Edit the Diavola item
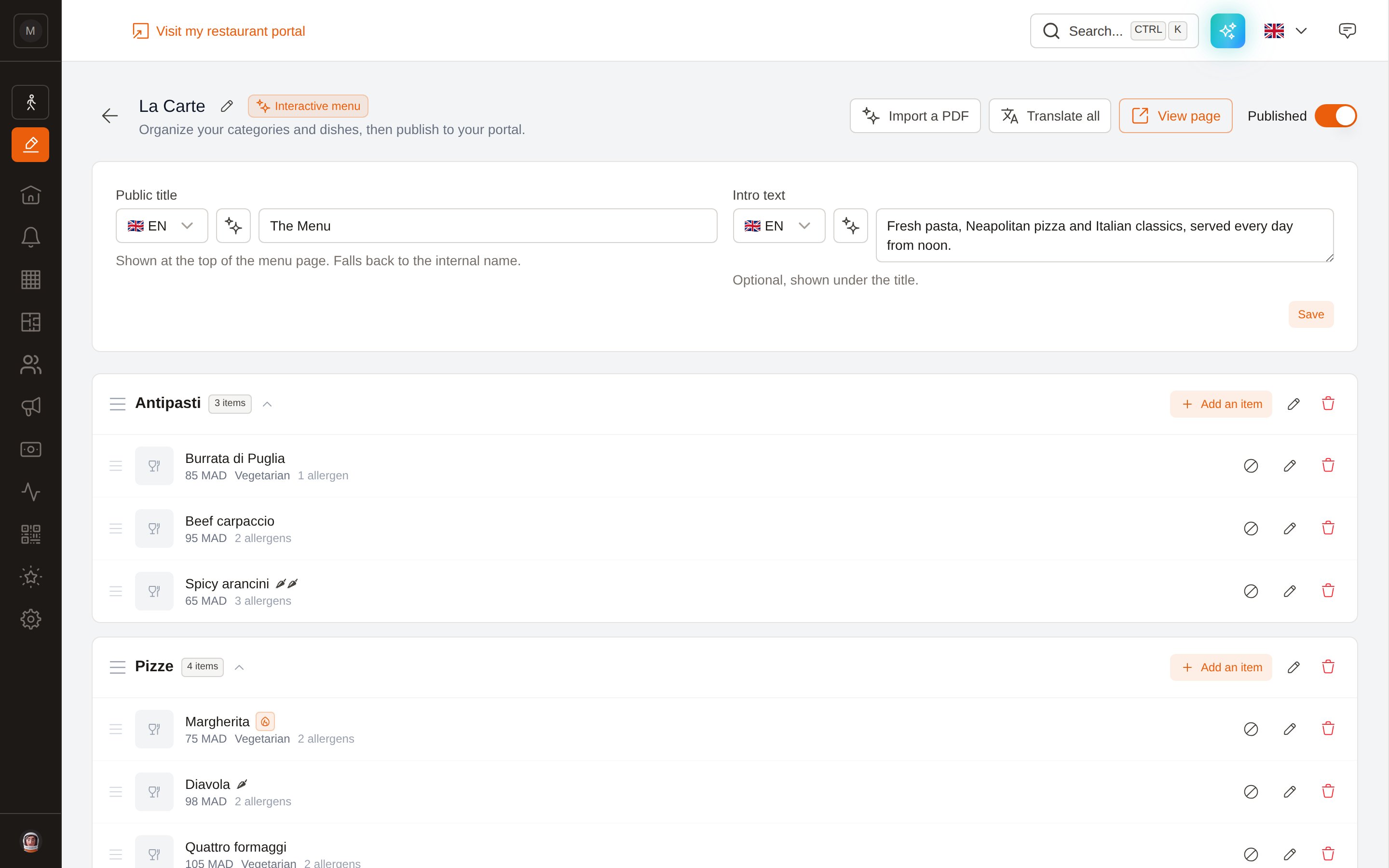The width and height of the screenshot is (1389, 868). pyautogui.click(x=1290, y=792)
